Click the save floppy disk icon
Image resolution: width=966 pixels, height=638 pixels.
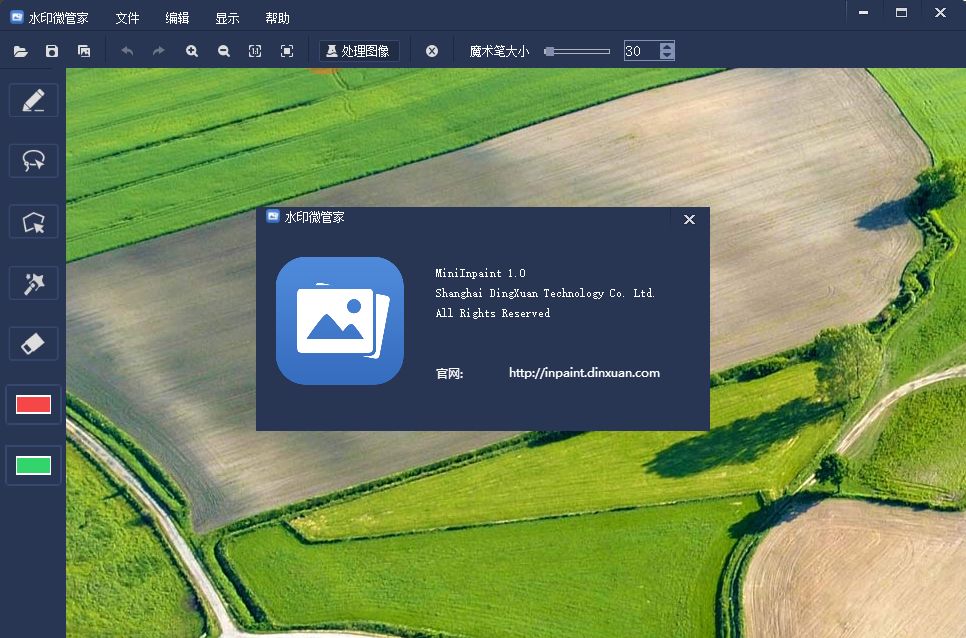52,51
